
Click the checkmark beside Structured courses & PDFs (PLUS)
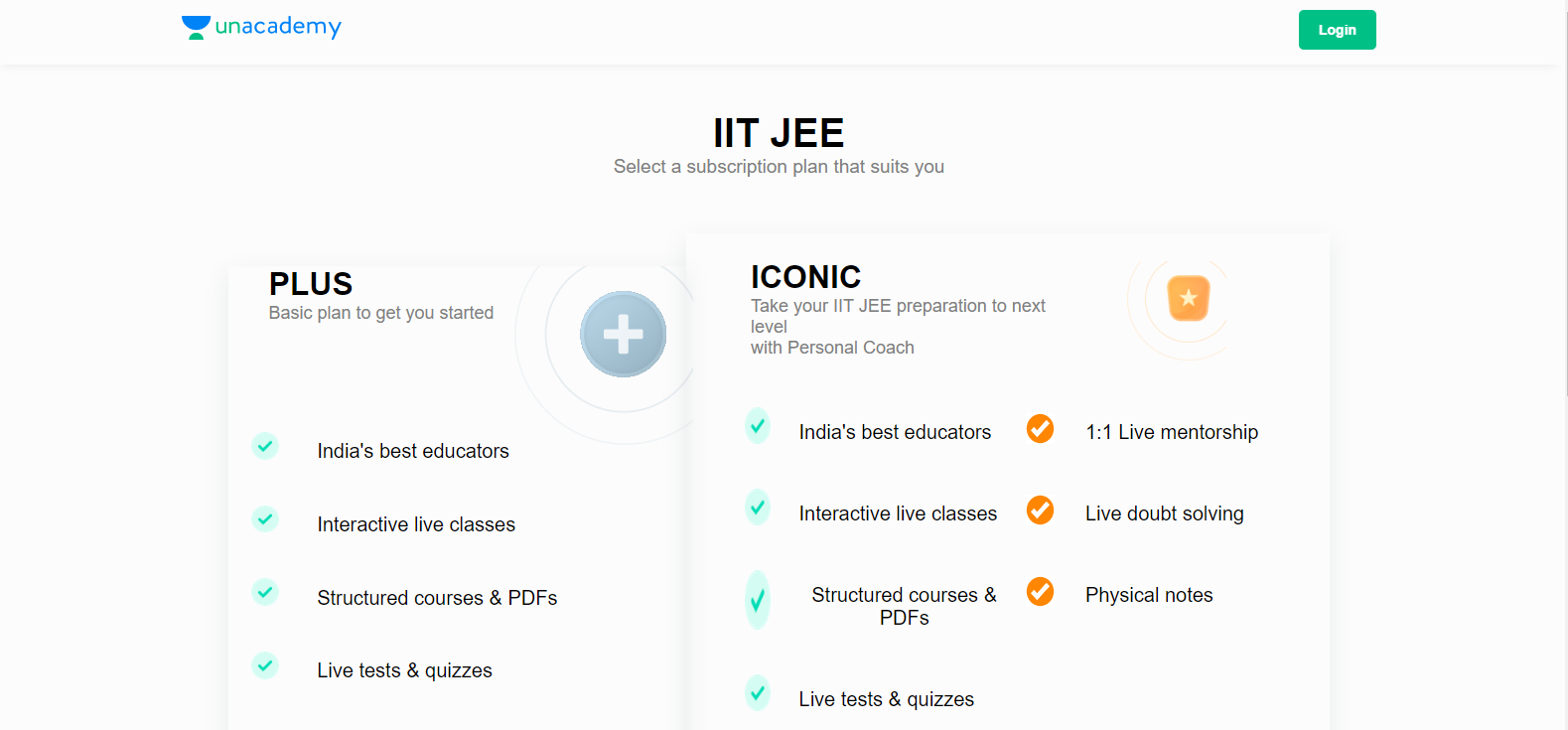pyautogui.click(x=265, y=592)
